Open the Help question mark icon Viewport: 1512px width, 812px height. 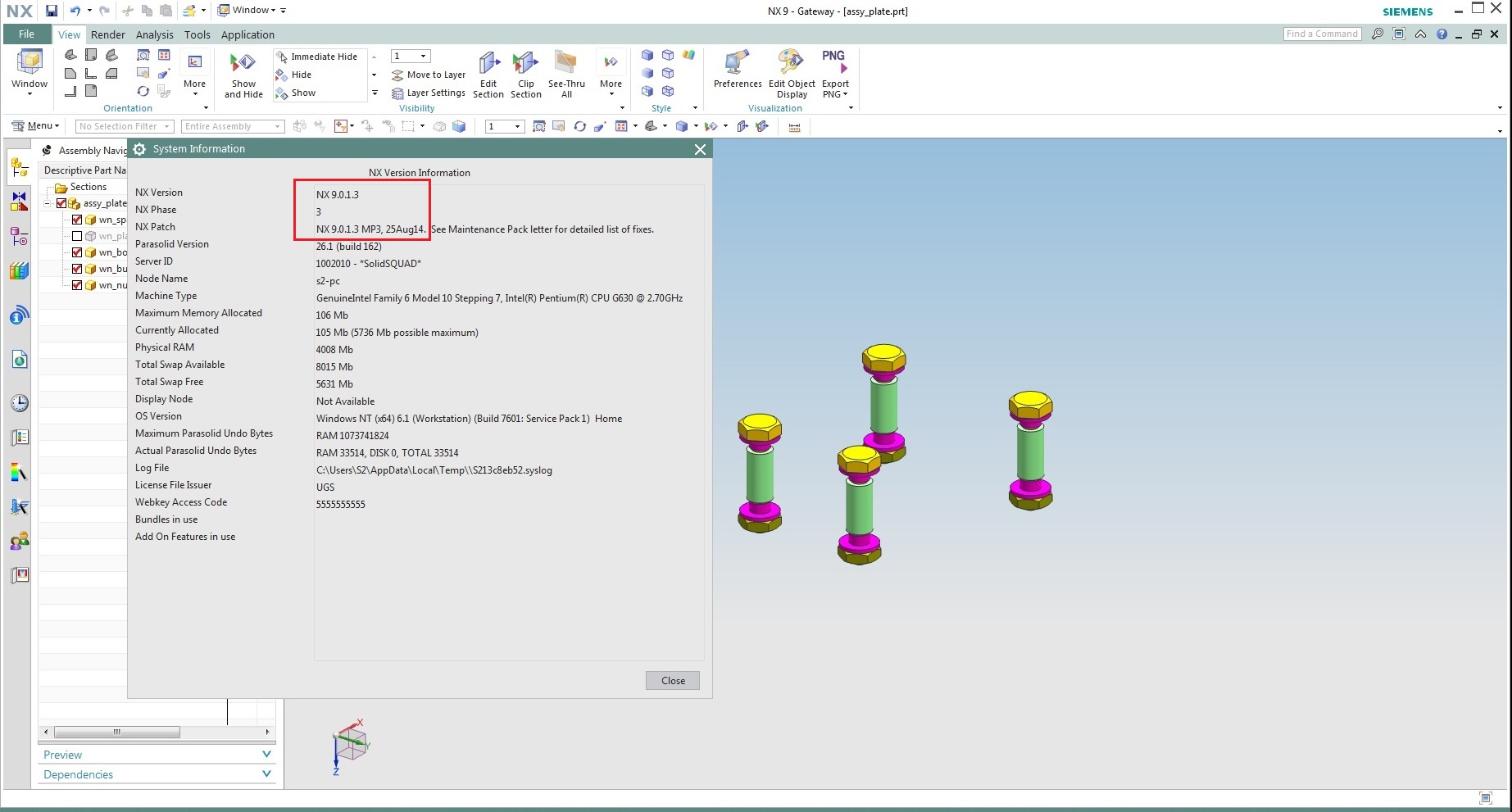click(1442, 34)
